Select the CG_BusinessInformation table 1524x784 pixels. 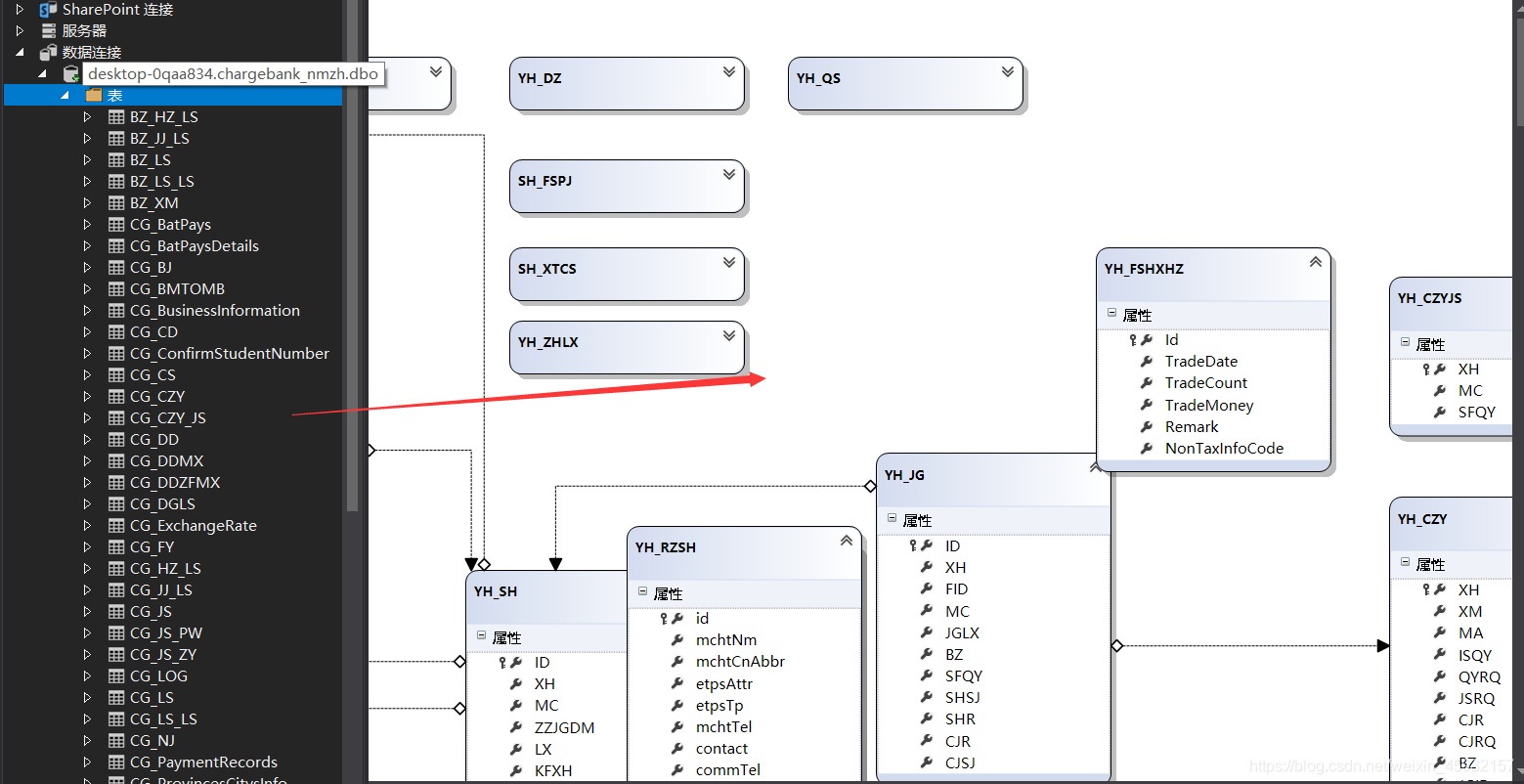(x=215, y=311)
